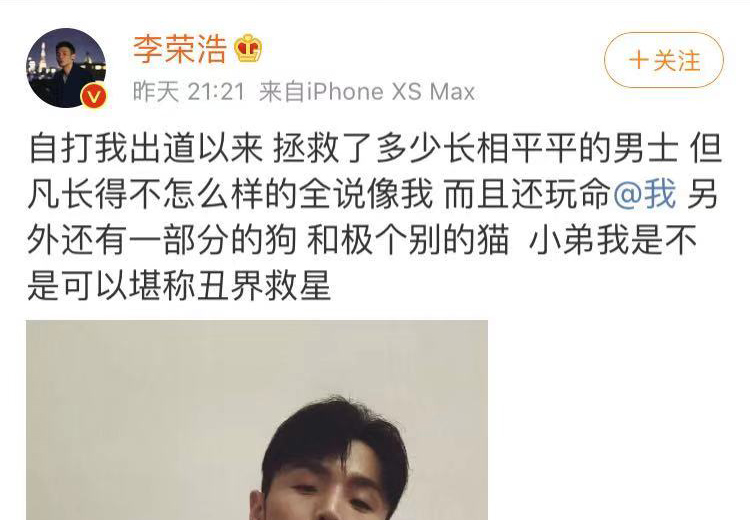Tap the word 拯救了 in the post
This screenshot has height=520, width=750.
tap(323, 148)
